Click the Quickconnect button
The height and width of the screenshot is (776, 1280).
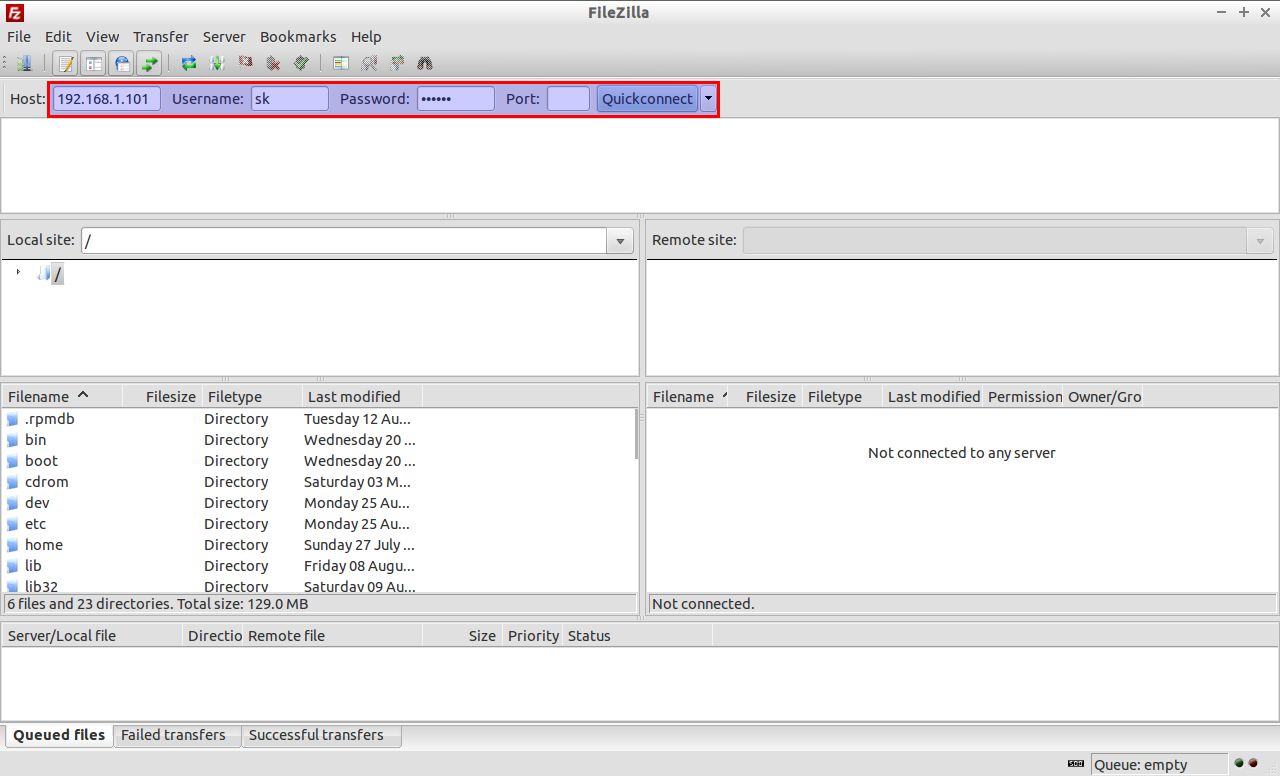click(647, 99)
